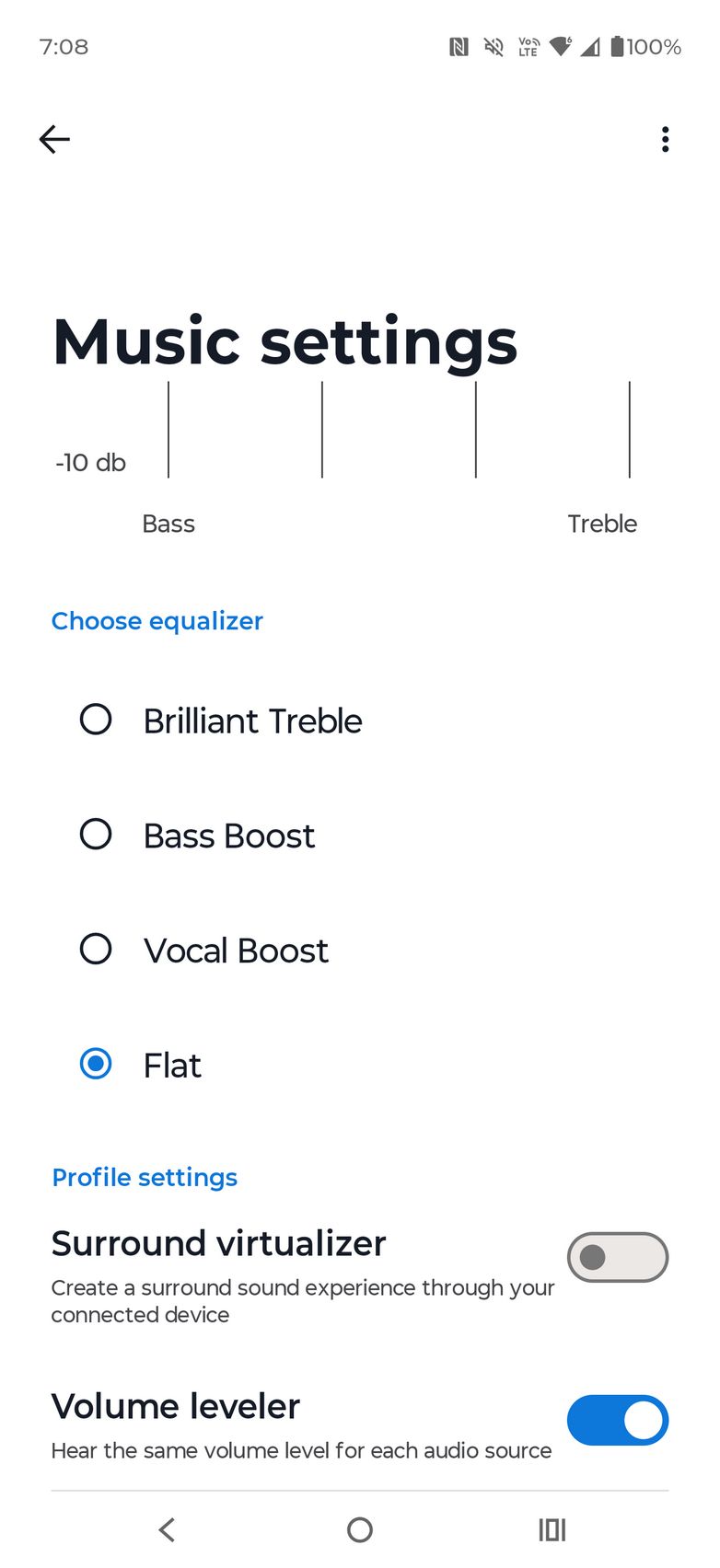Viewport: 720px width, 1568px height.
Task: Tap the battery 100% indicator
Action: [x=645, y=47]
